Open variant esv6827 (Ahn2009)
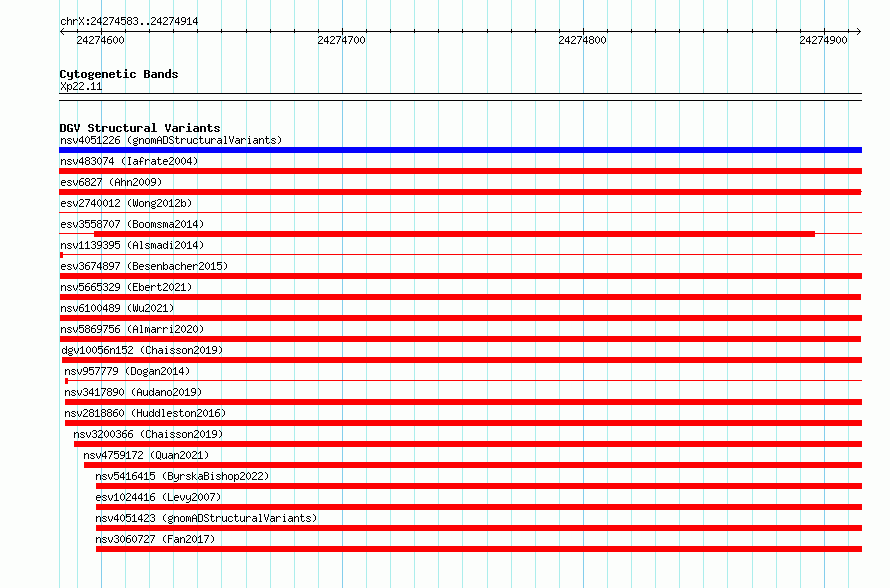Screen dimensions: 890x588 pos(111,182)
